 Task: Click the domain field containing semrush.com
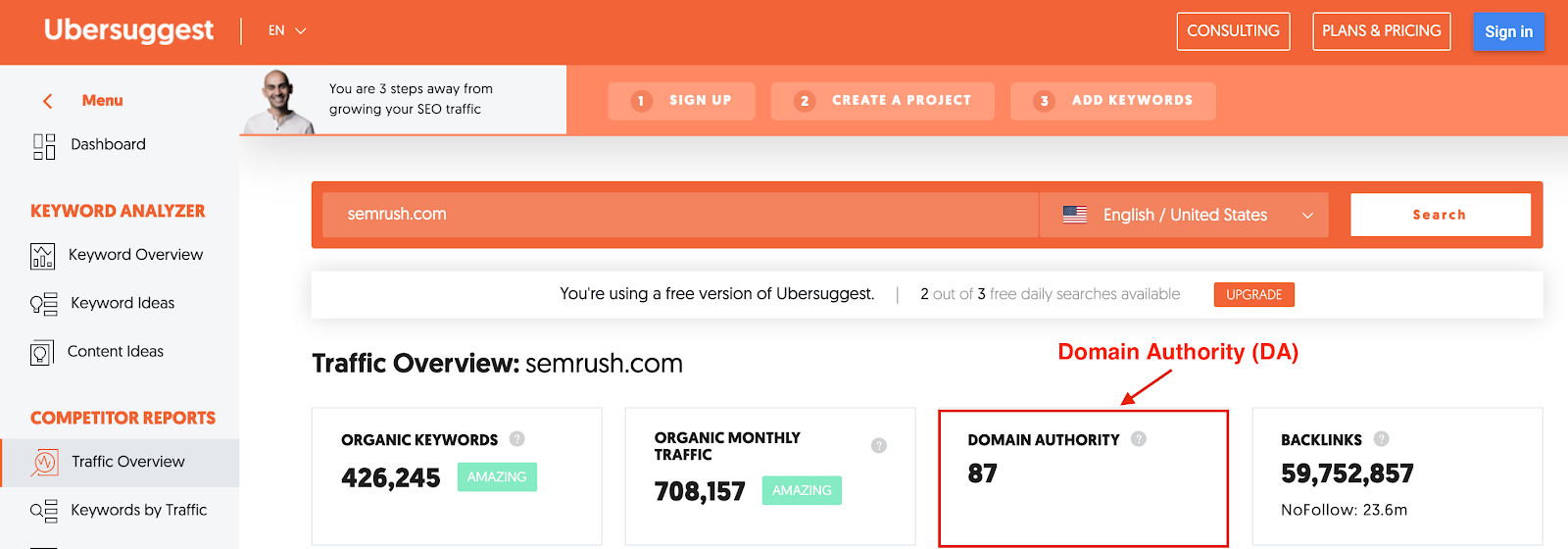pyautogui.click(x=681, y=215)
